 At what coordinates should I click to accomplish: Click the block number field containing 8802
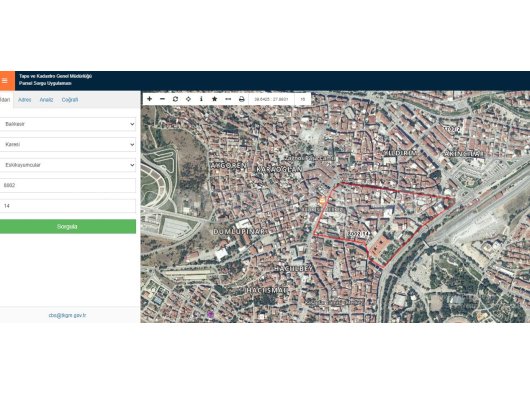coord(68,185)
